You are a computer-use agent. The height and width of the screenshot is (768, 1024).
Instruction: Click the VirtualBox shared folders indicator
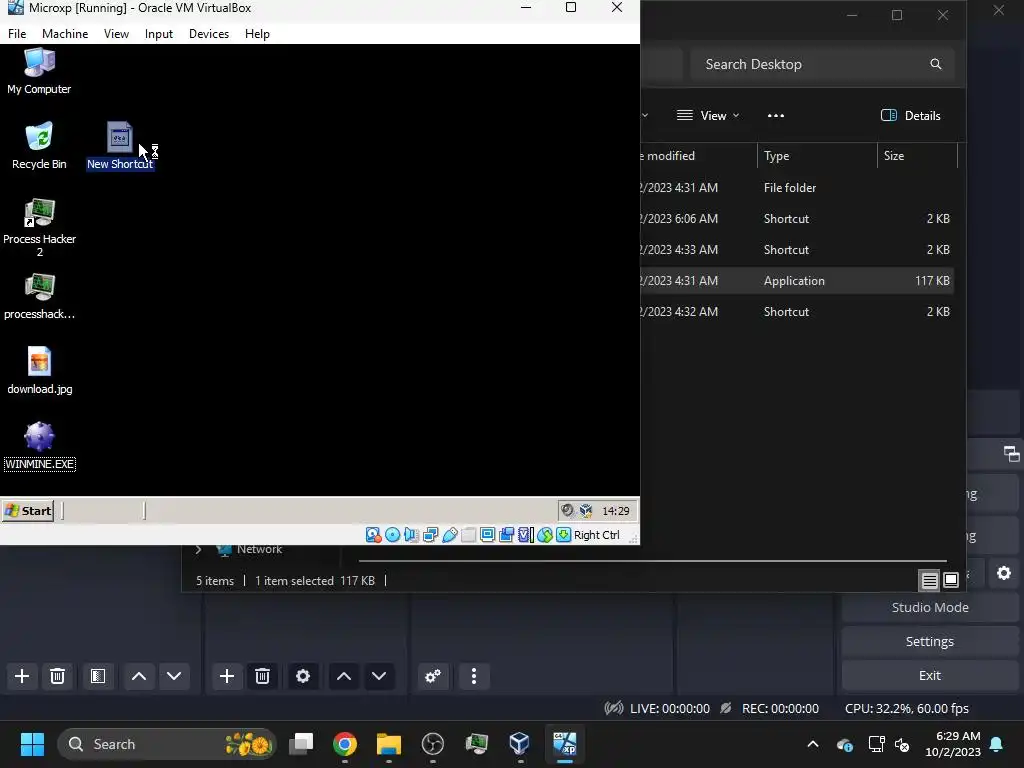click(x=468, y=535)
